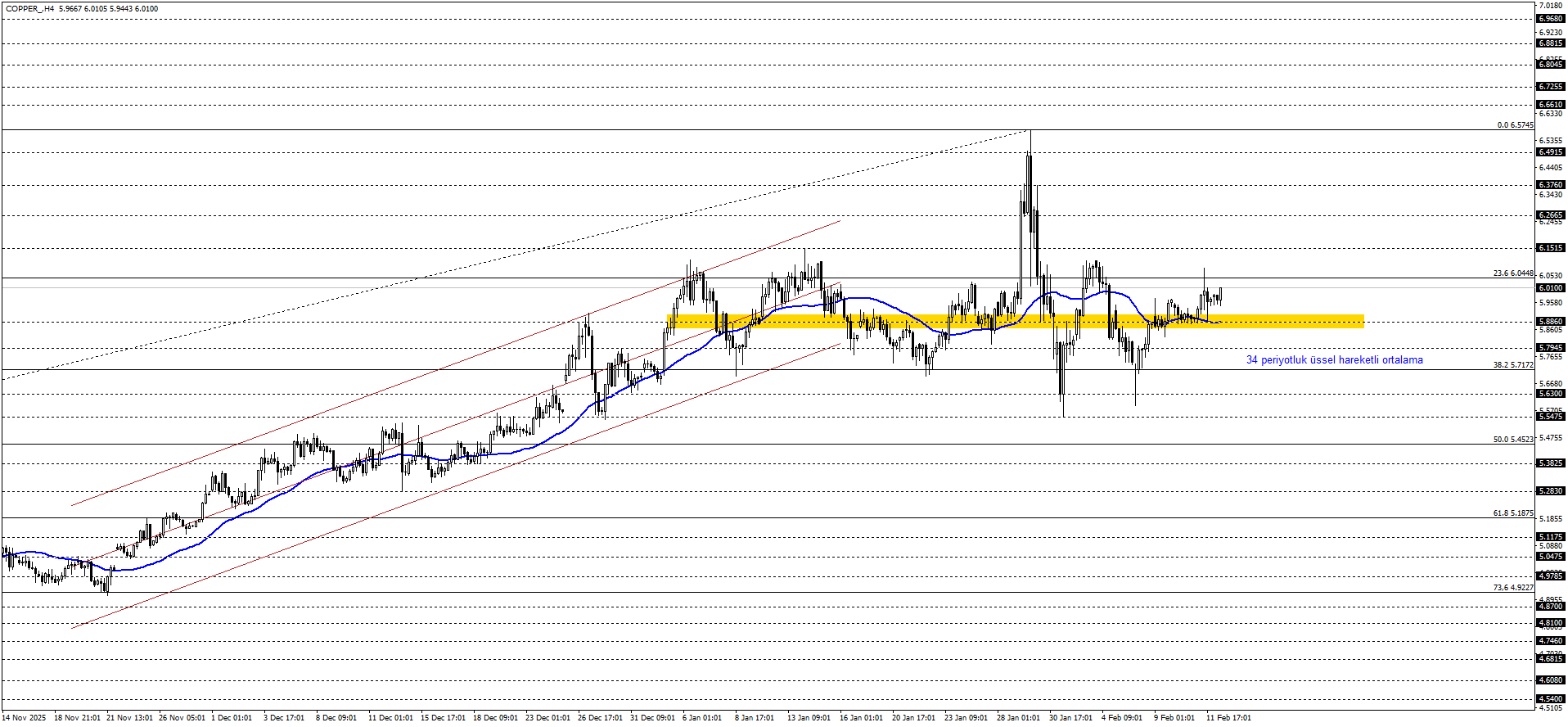The width and height of the screenshot is (1568, 727).
Task: Click the 5.5475 price level tag
Action: [1551, 417]
